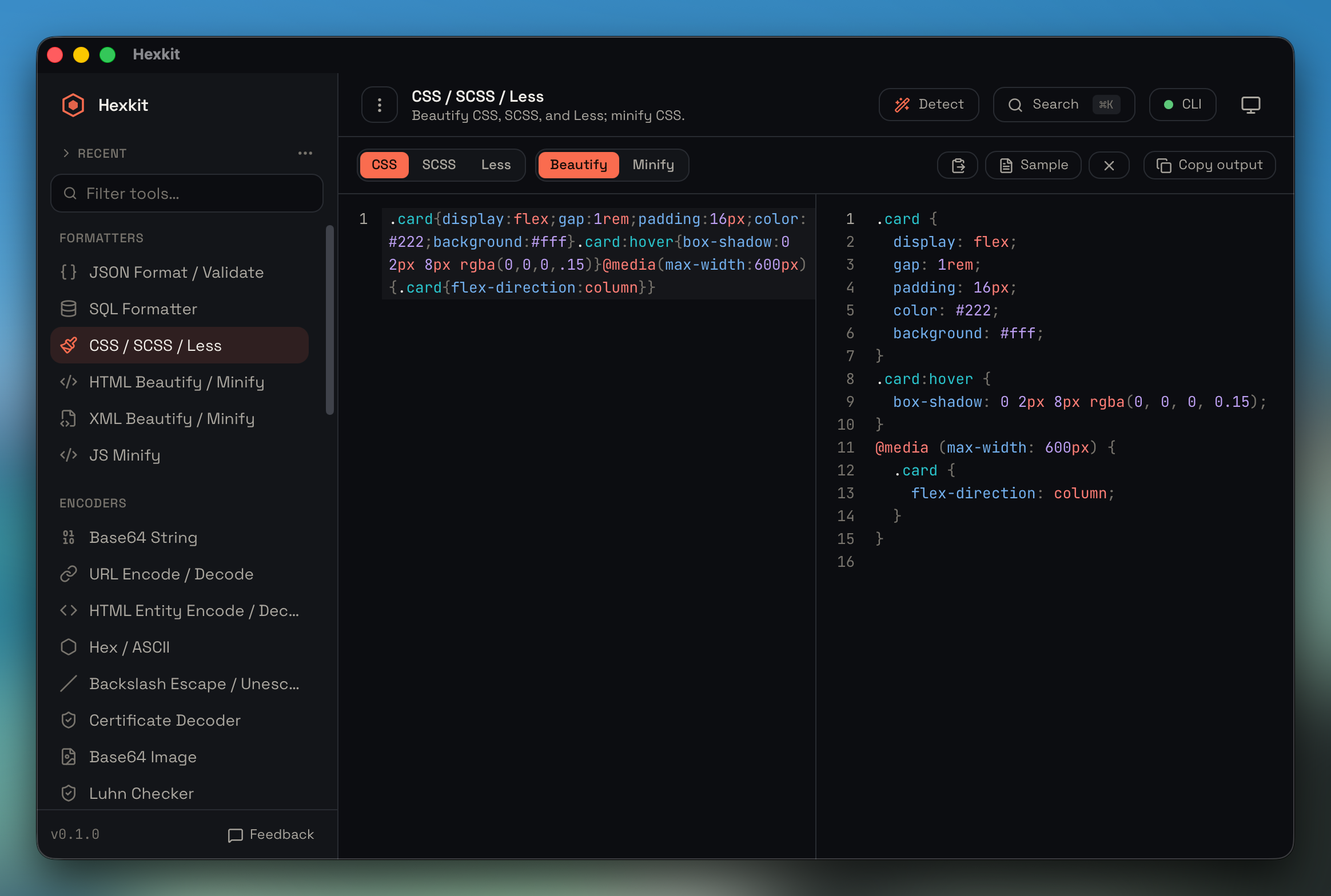1331x896 pixels.
Task: Open JS Minify tool
Action: tap(180, 455)
